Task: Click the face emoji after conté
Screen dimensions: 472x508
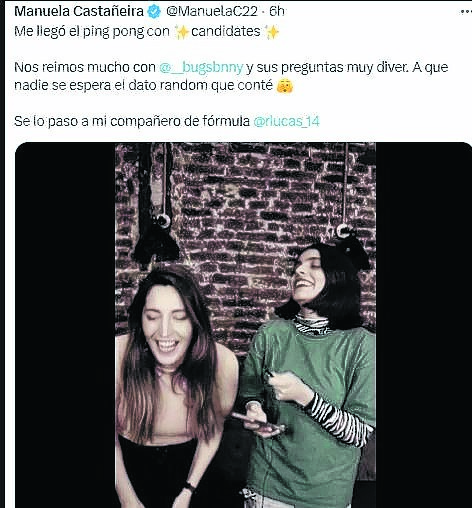Action: point(285,86)
